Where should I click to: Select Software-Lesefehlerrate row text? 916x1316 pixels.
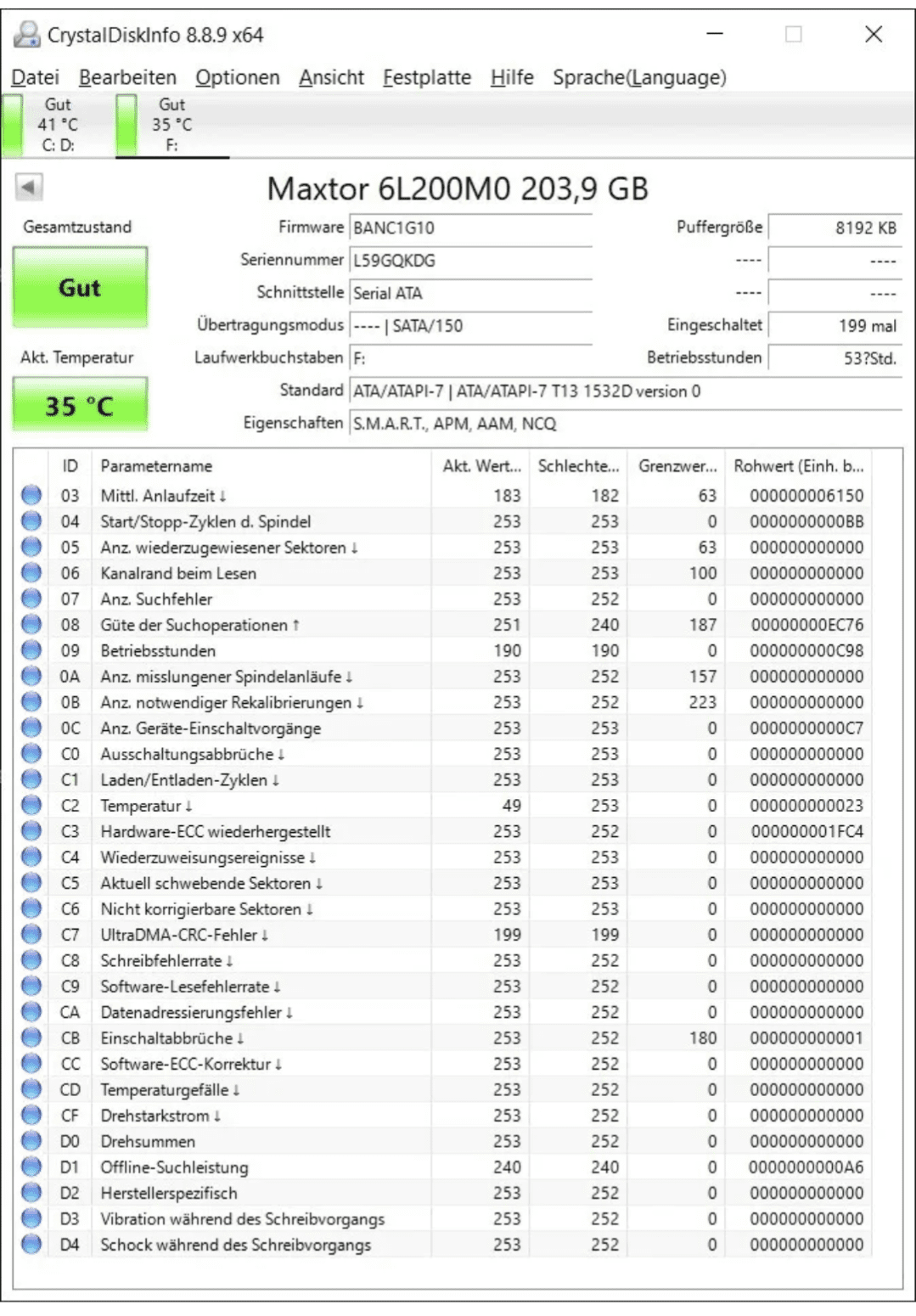pyautogui.click(x=191, y=986)
